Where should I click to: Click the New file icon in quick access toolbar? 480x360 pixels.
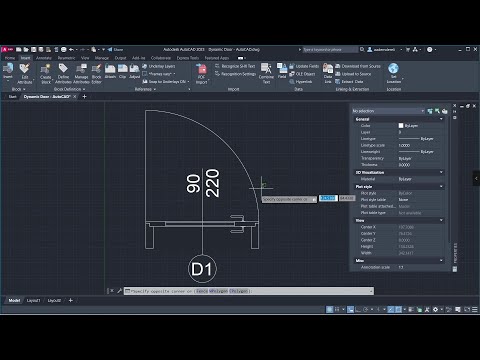(x=19, y=49)
